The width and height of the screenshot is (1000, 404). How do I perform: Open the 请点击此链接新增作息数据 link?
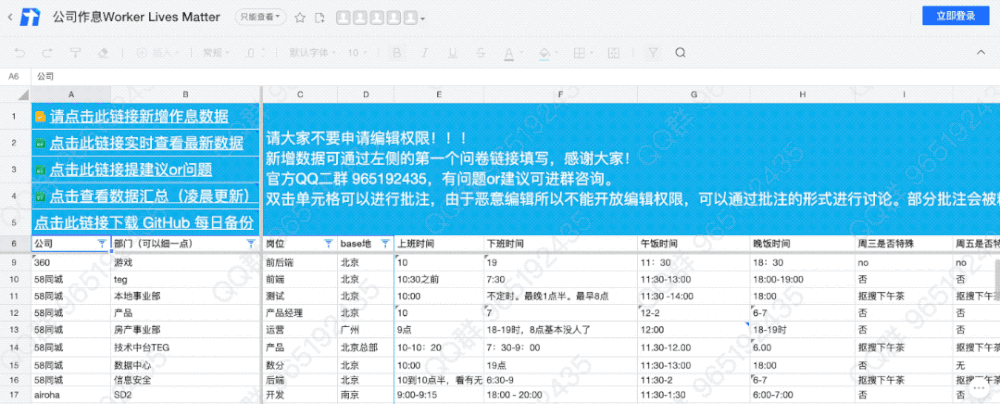[139, 116]
